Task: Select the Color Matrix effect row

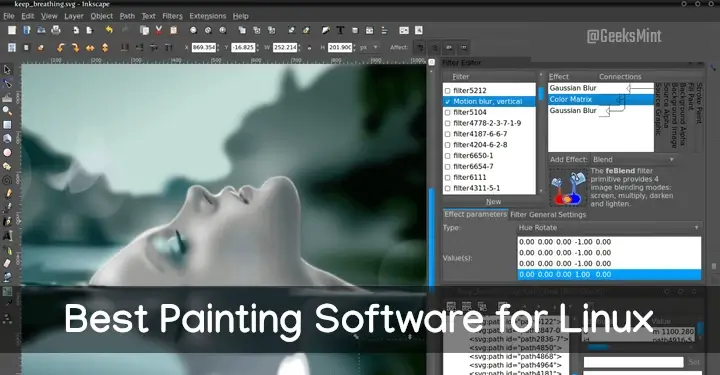Action: tap(601, 99)
